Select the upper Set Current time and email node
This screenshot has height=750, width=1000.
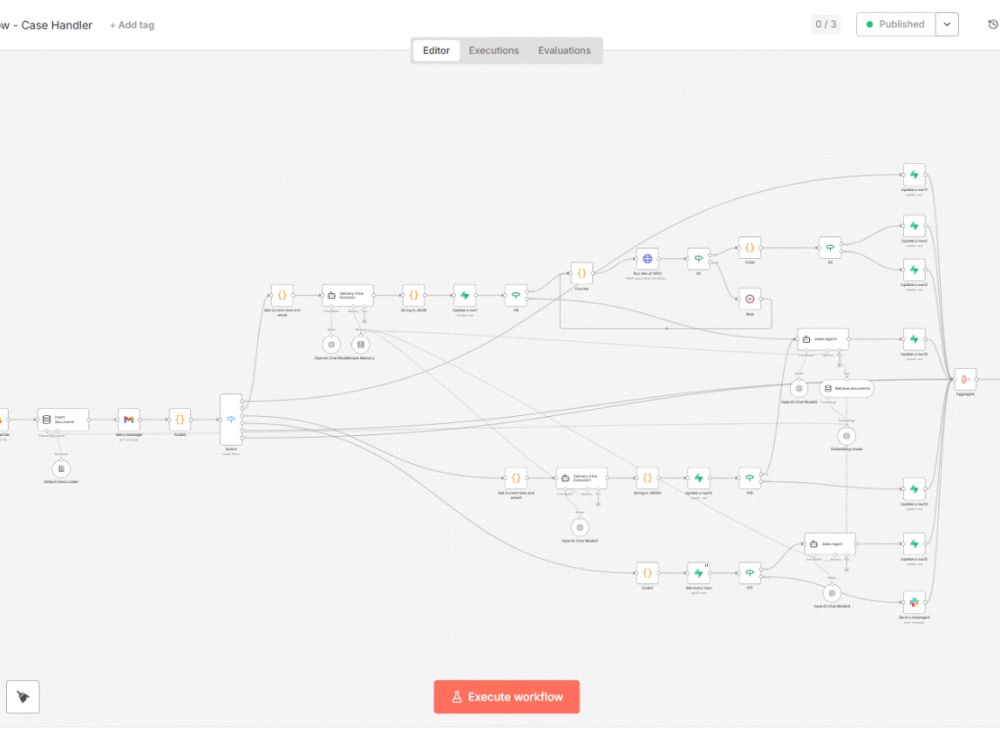[282, 295]
